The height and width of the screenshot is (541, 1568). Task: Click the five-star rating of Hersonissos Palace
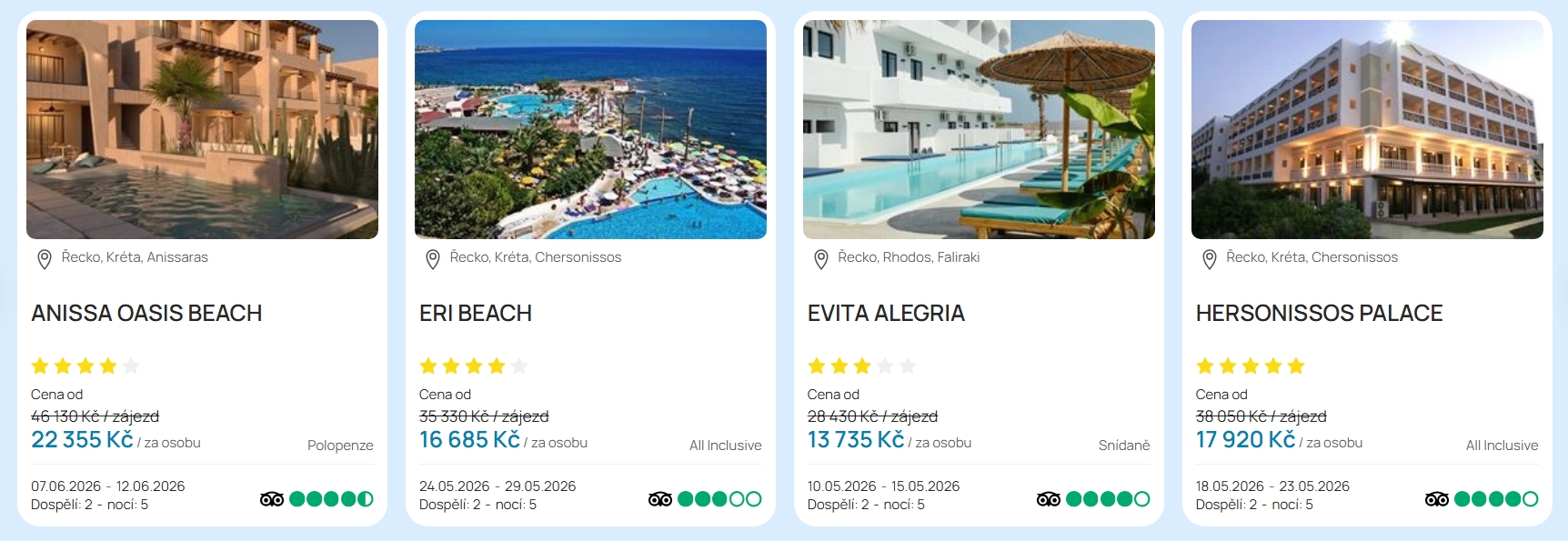[1251, 366]
